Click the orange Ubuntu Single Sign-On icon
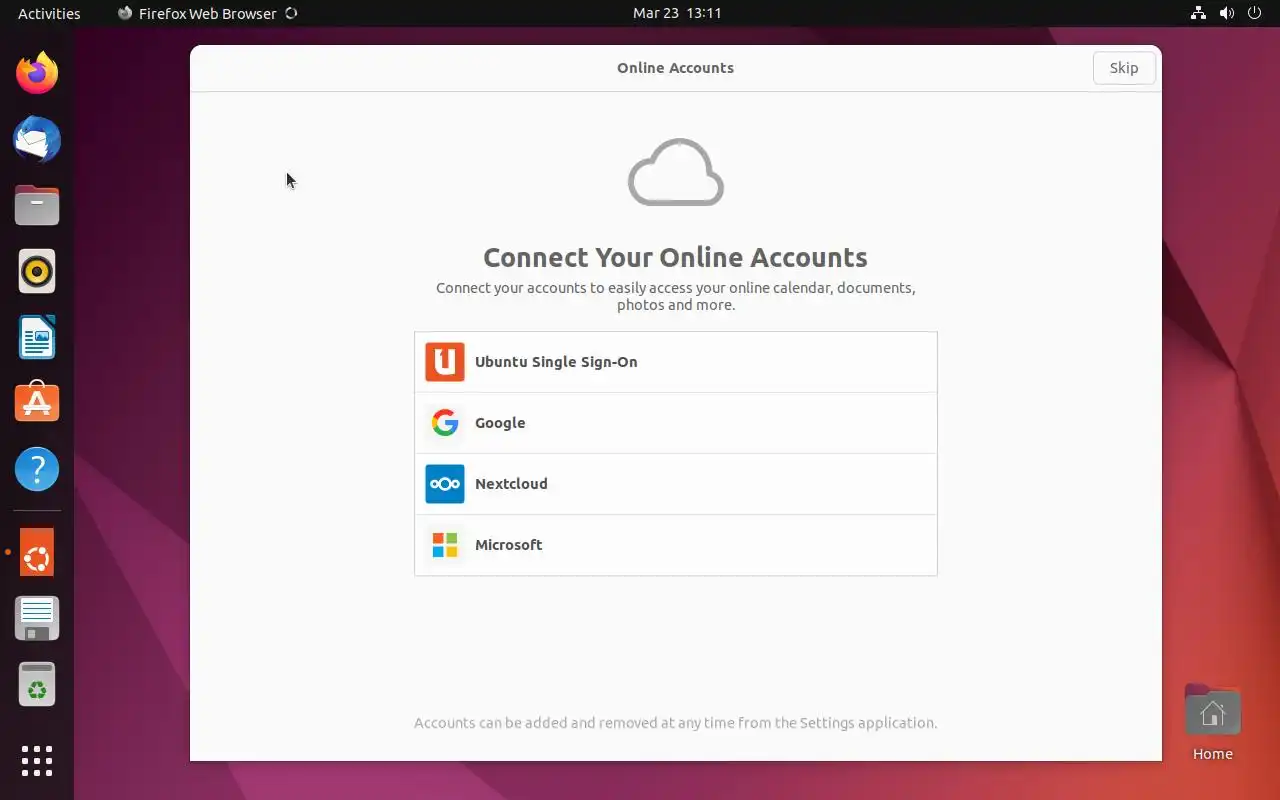 445,362
